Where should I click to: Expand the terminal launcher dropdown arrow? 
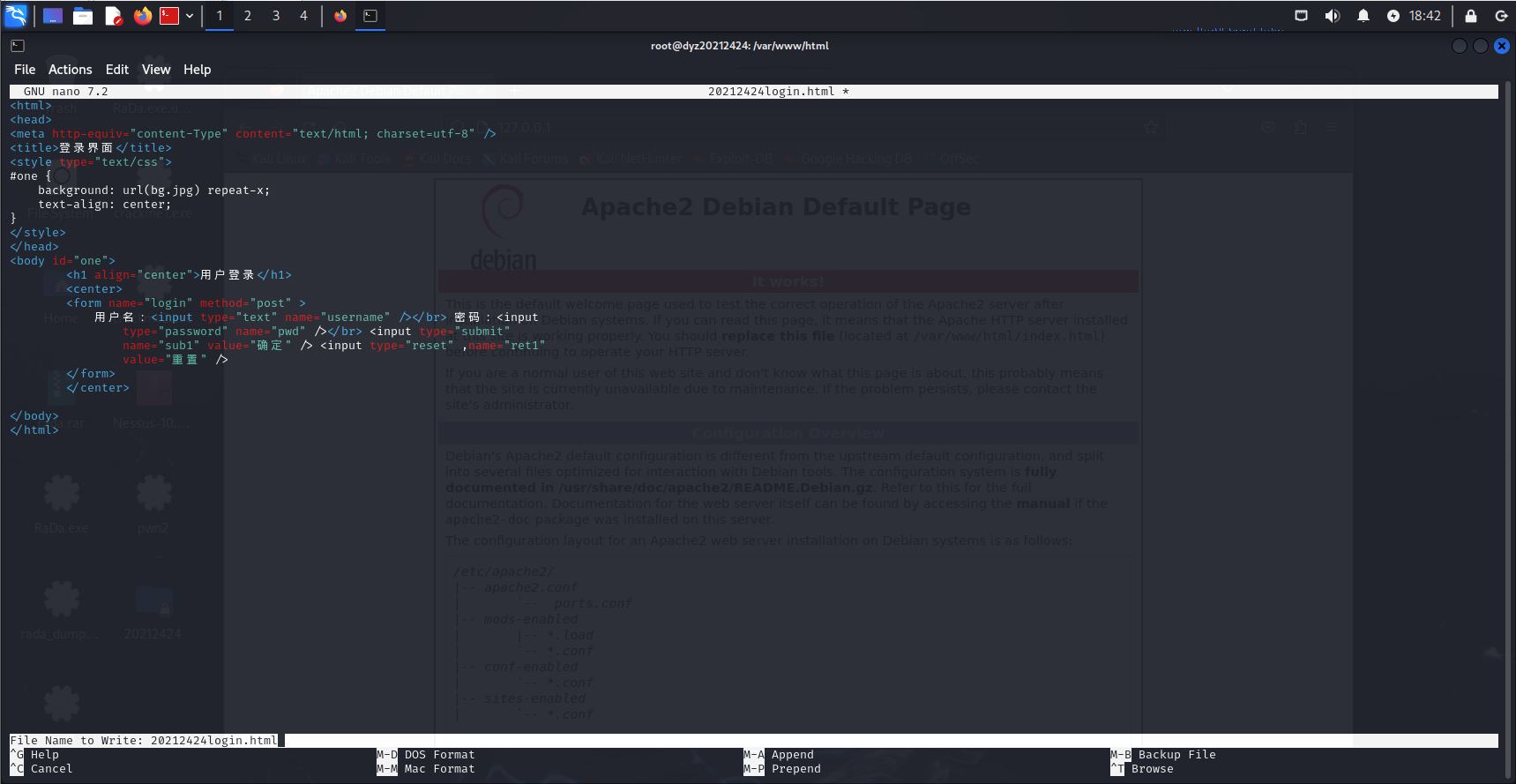pyautogui.click(x=190, y=16)
